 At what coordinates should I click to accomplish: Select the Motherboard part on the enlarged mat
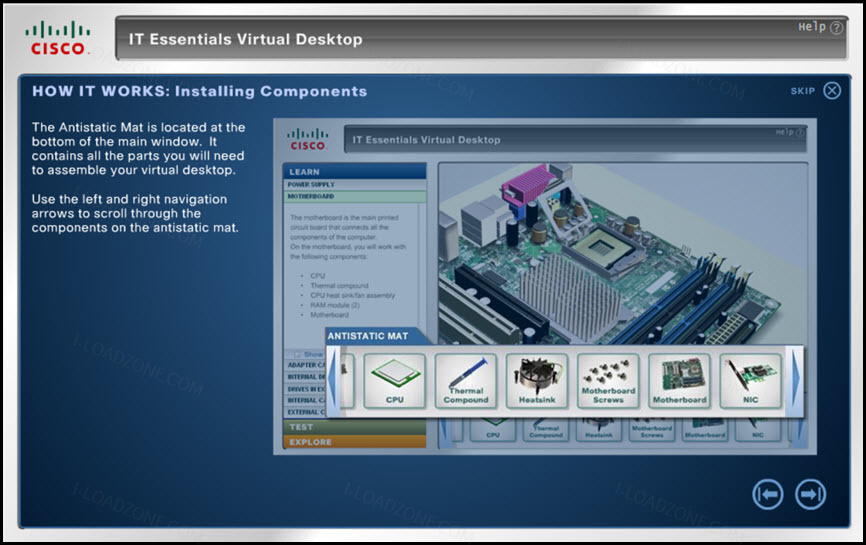pyautogui.click(x=679, y=381)
